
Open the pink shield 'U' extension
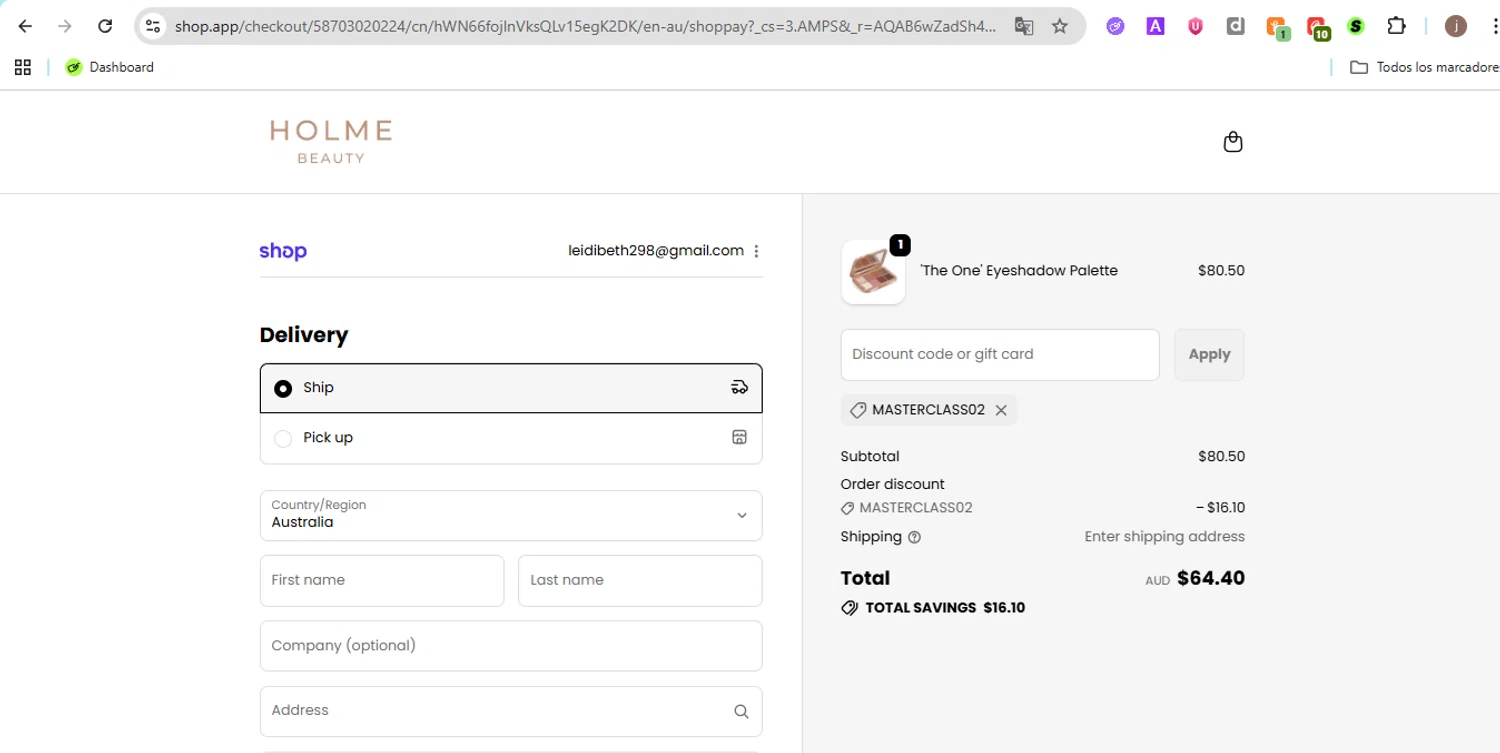(x=1195, y=27)
